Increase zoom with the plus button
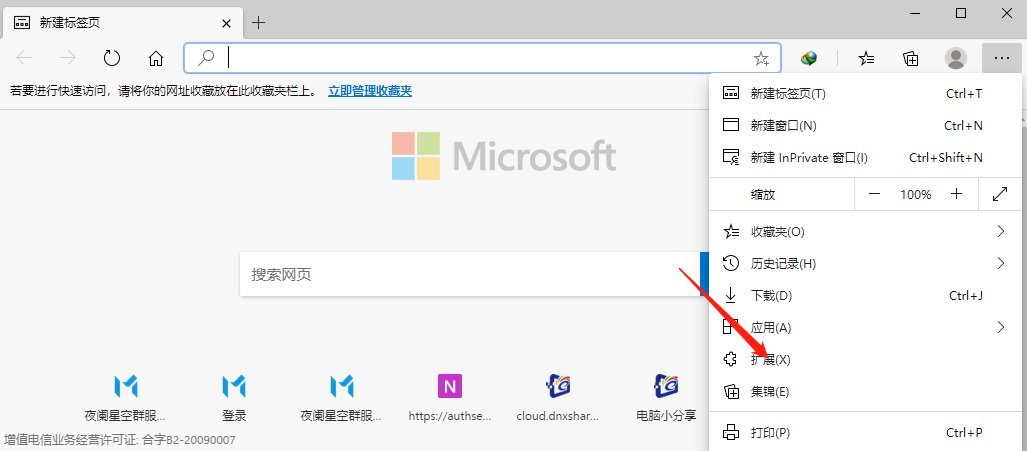This screenshot has width=1027, height=451. tap(956, 194)
